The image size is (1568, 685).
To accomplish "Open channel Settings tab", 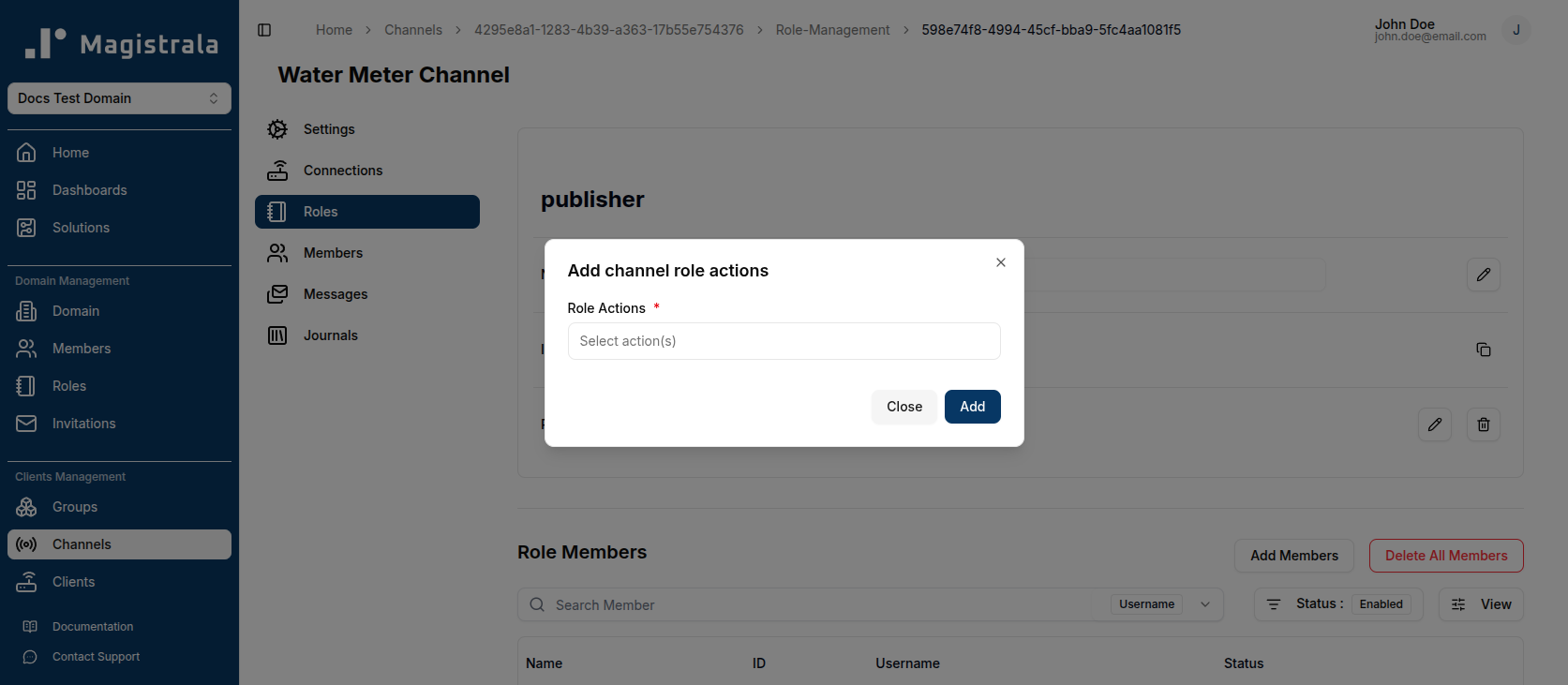I will [x=367, y=129].
